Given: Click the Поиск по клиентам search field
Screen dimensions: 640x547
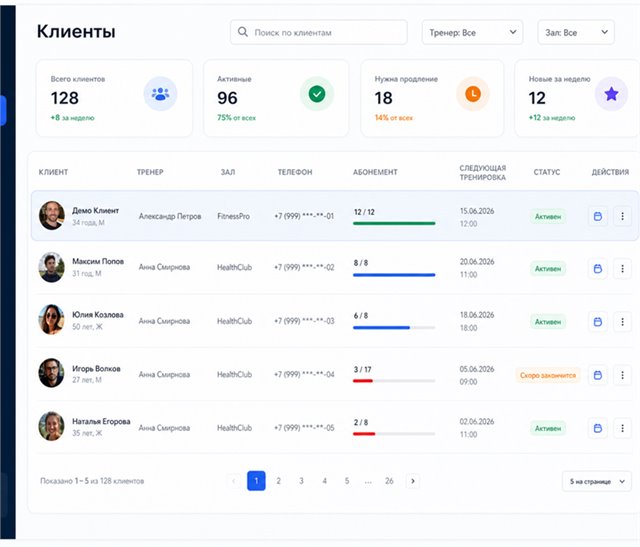Looking at the screenshot, I should click(x=319, y=32).
